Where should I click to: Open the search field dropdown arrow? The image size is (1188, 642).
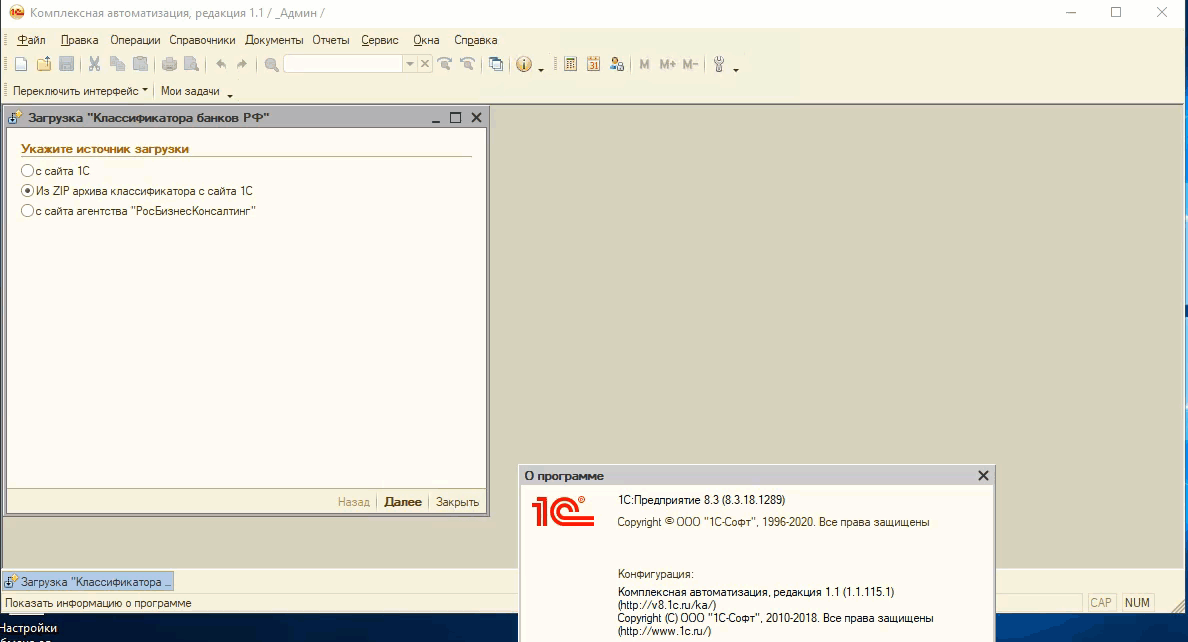[x=410, y=64]
